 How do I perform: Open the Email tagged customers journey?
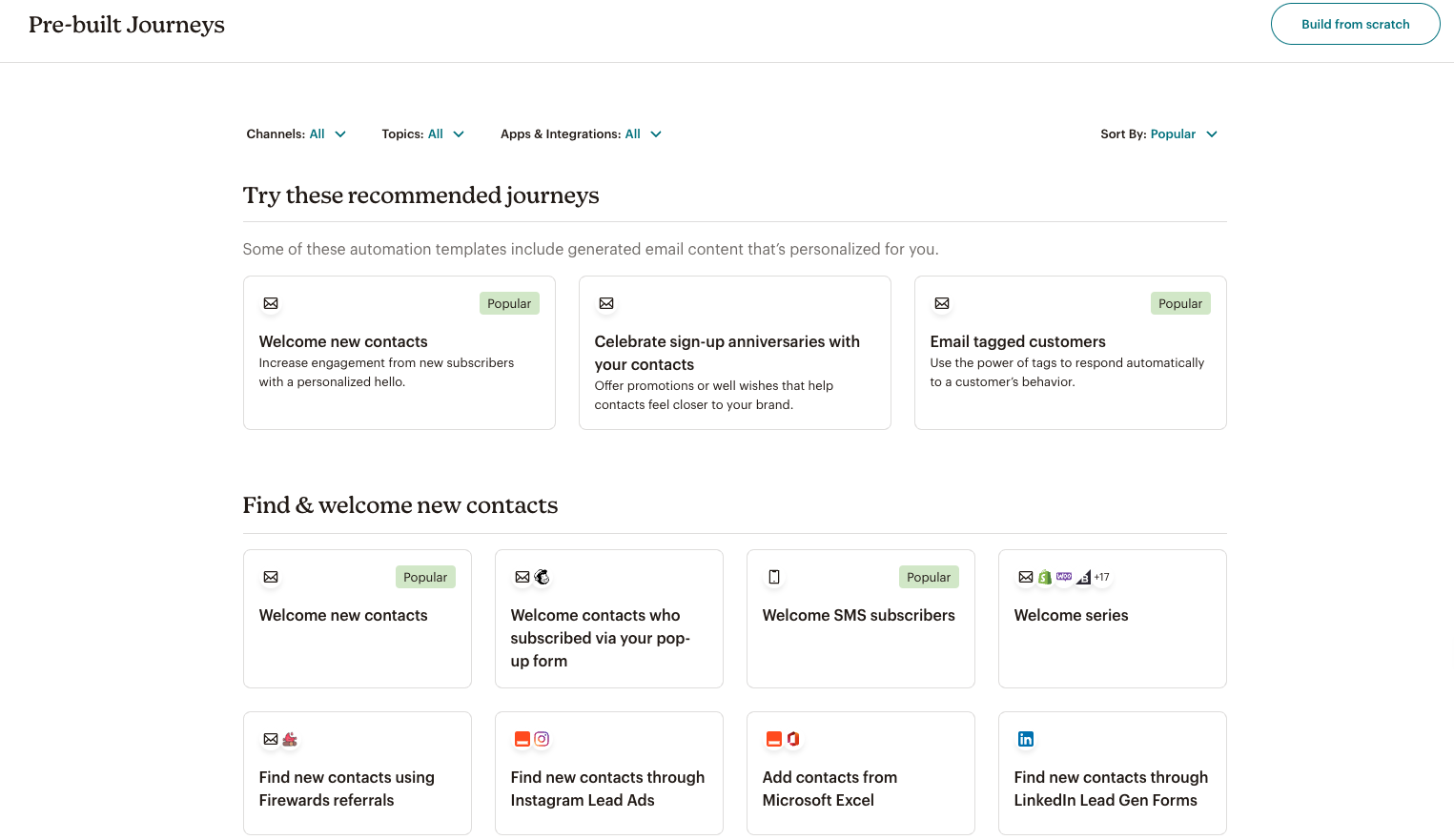(x=1017, y=341)
